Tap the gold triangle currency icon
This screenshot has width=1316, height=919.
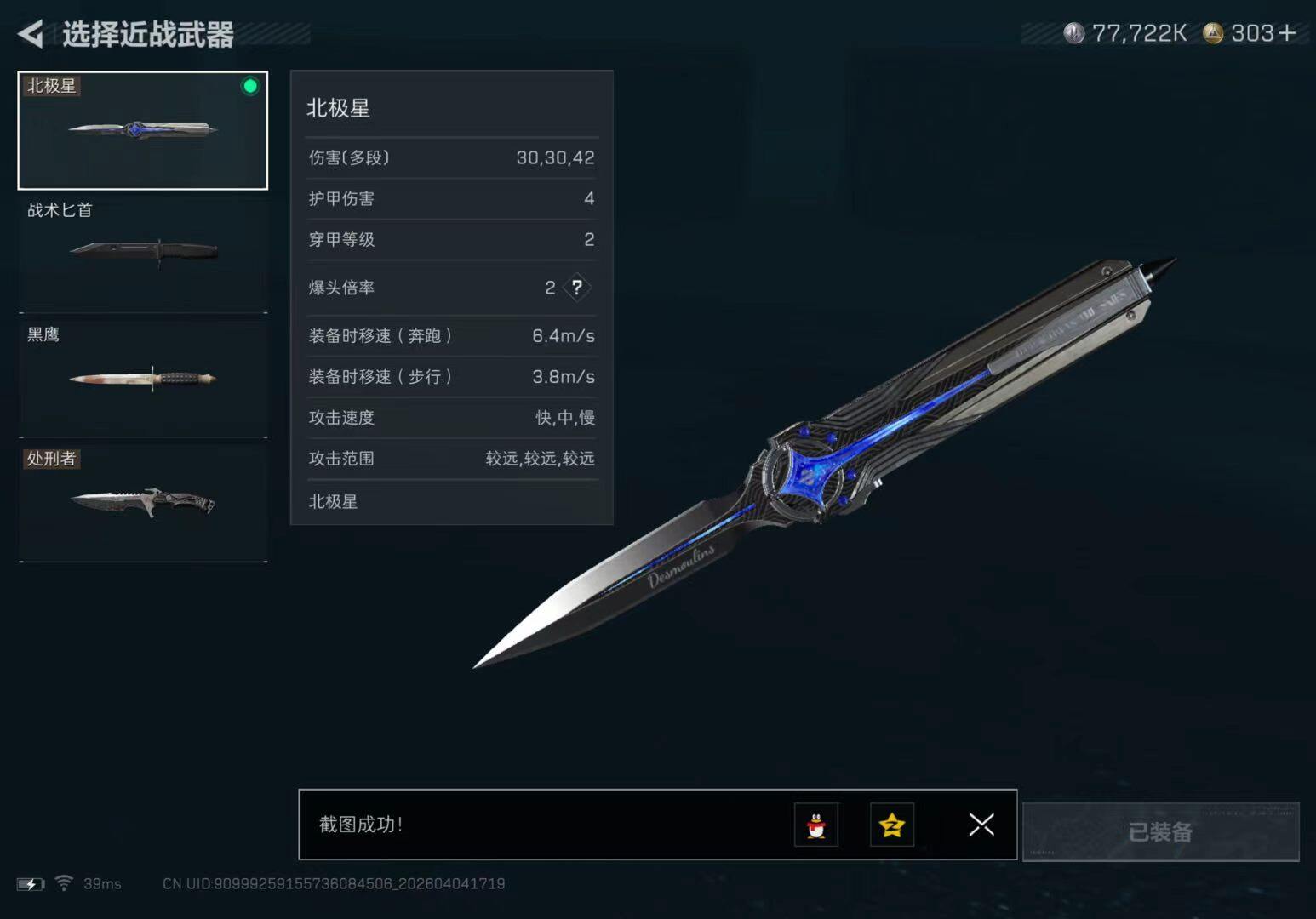click(1213, 33)
